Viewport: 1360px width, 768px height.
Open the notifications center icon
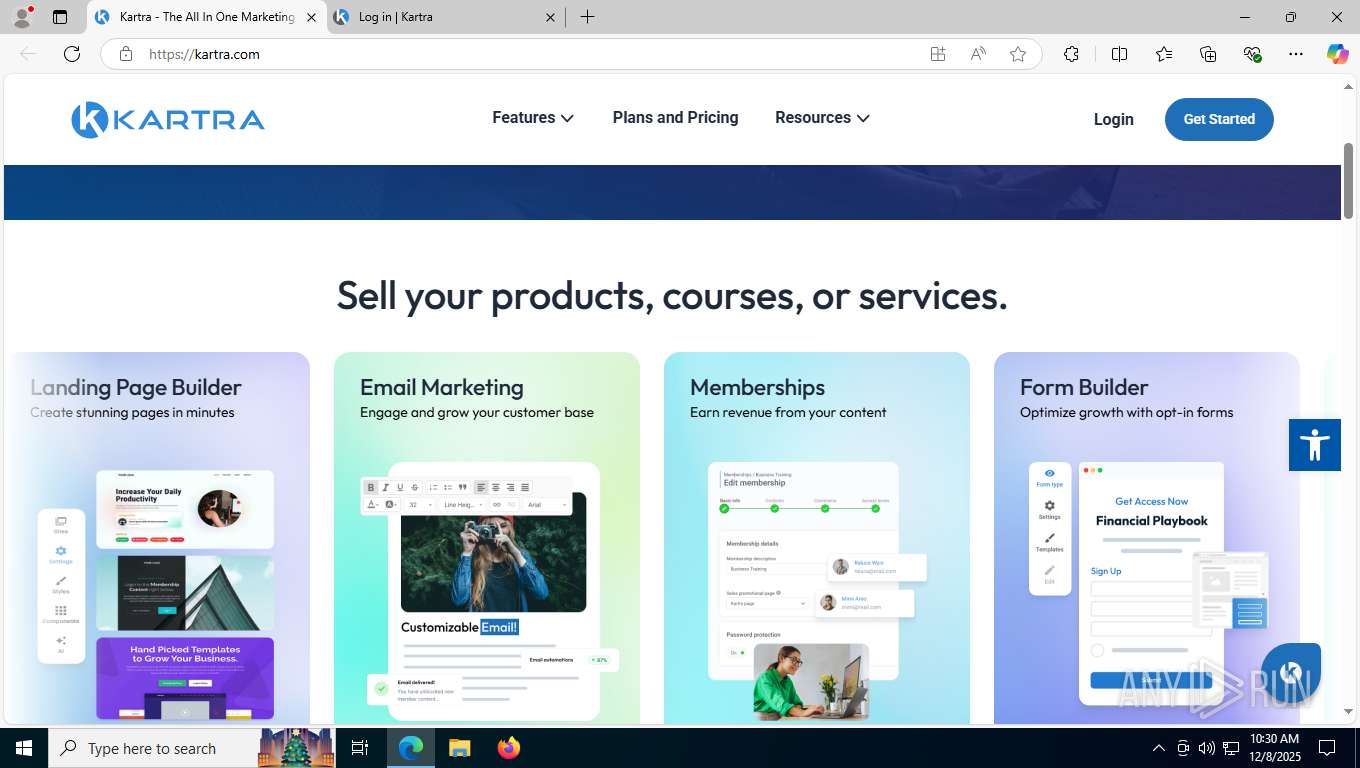coord(1327,748)
